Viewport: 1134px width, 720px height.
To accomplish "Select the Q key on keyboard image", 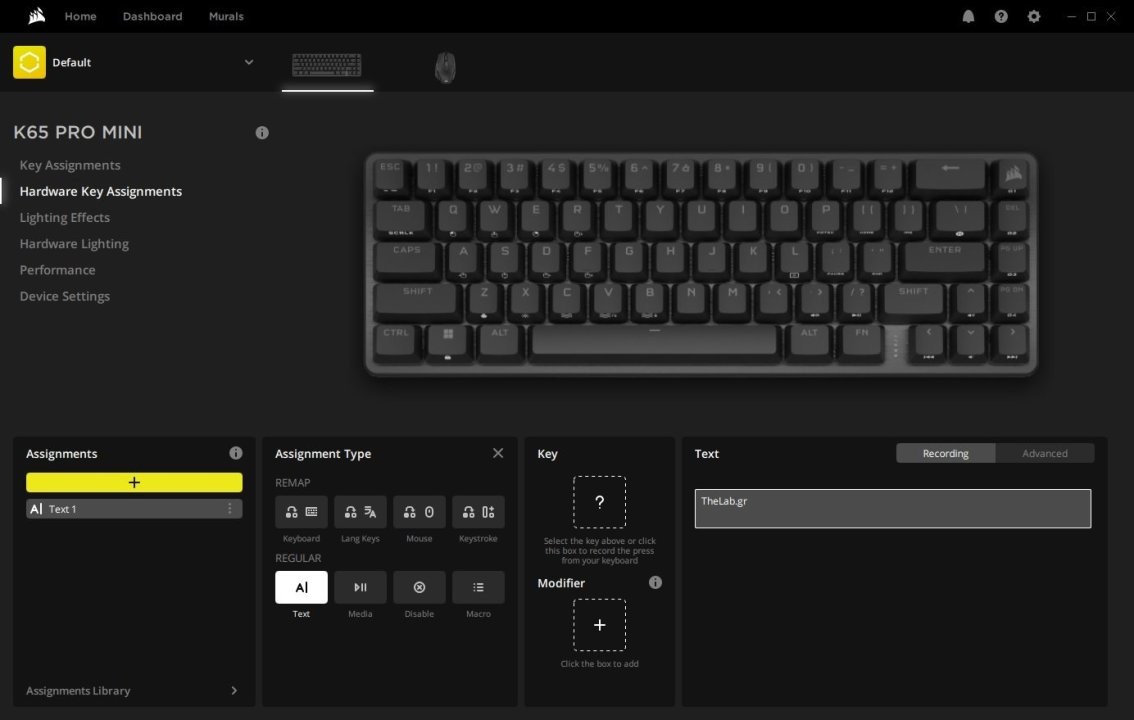I will coord(453,218).
